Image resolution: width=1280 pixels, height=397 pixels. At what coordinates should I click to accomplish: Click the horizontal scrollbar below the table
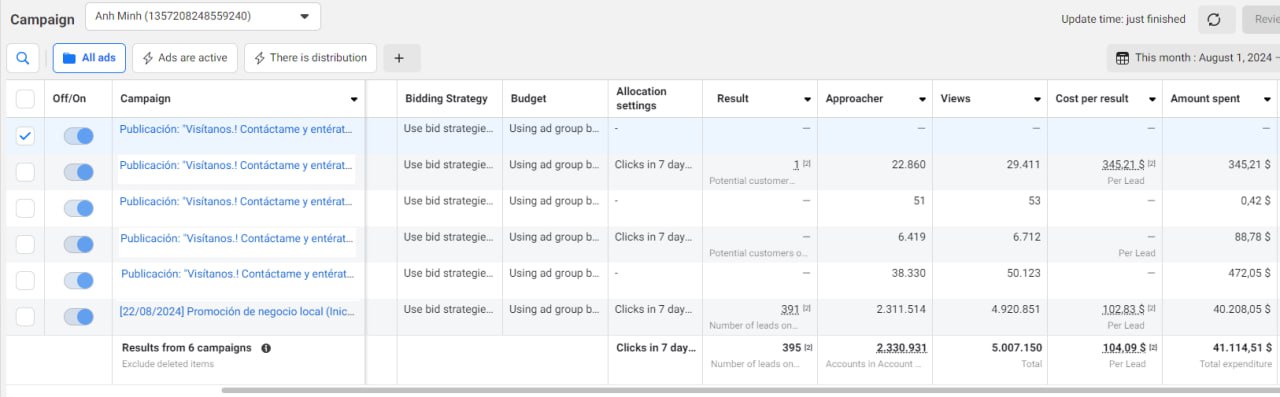click(x=750, y=391)
